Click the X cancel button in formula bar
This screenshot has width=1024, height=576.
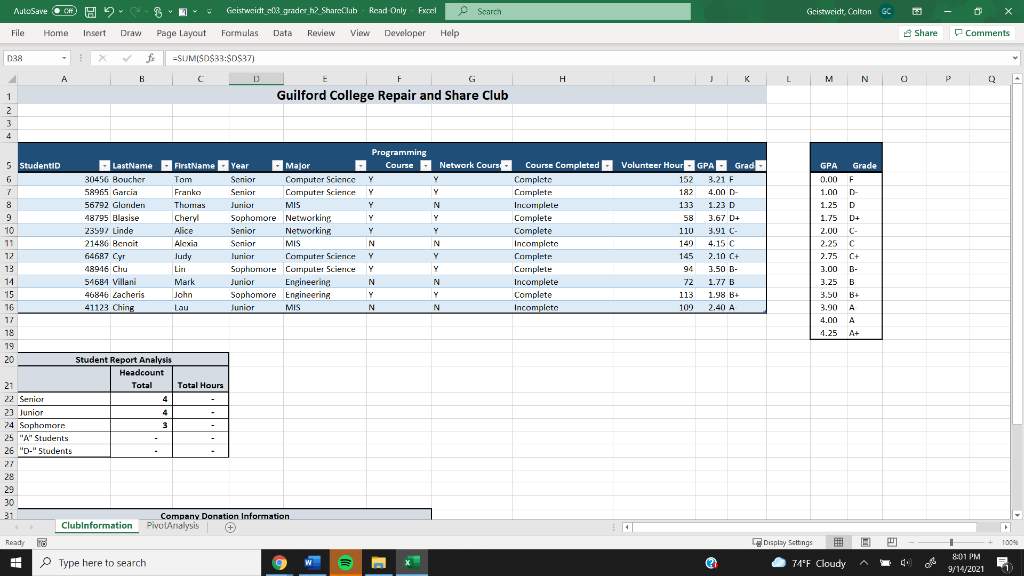point(104,58)
